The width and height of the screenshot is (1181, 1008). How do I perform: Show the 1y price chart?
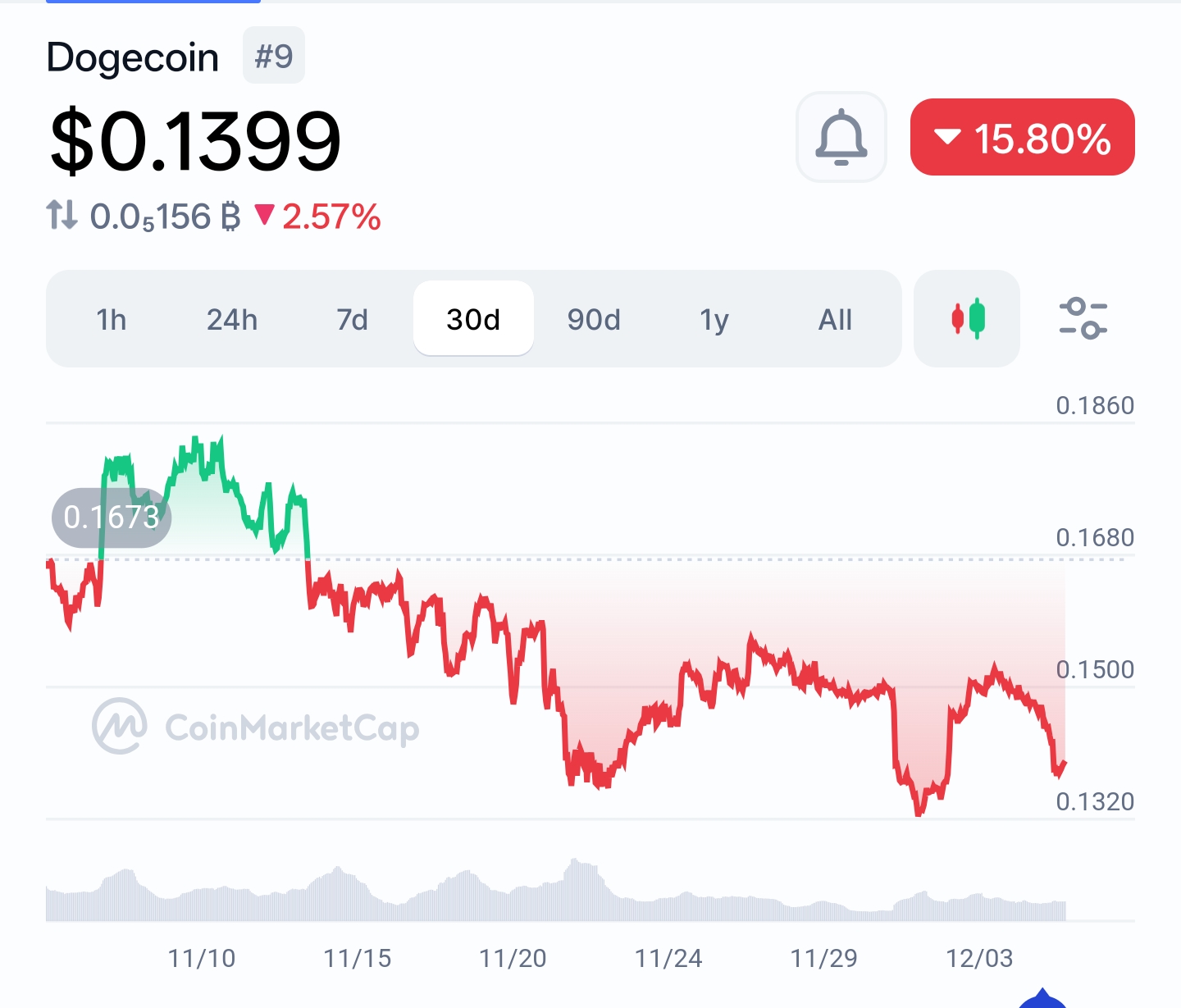point(714,319)
